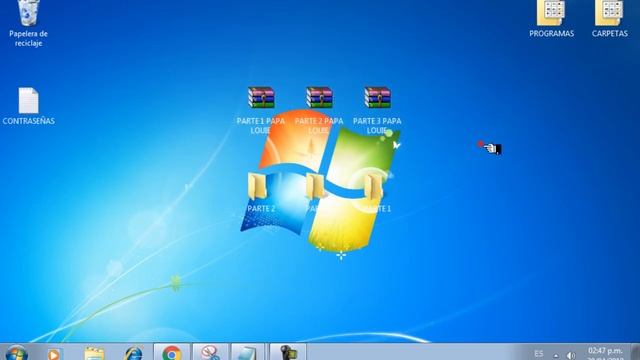This screenshot has height=360, width=640.
Task: Select the folder between PARTE 2 and PARTE 1
Action: [x=316, y=187]
